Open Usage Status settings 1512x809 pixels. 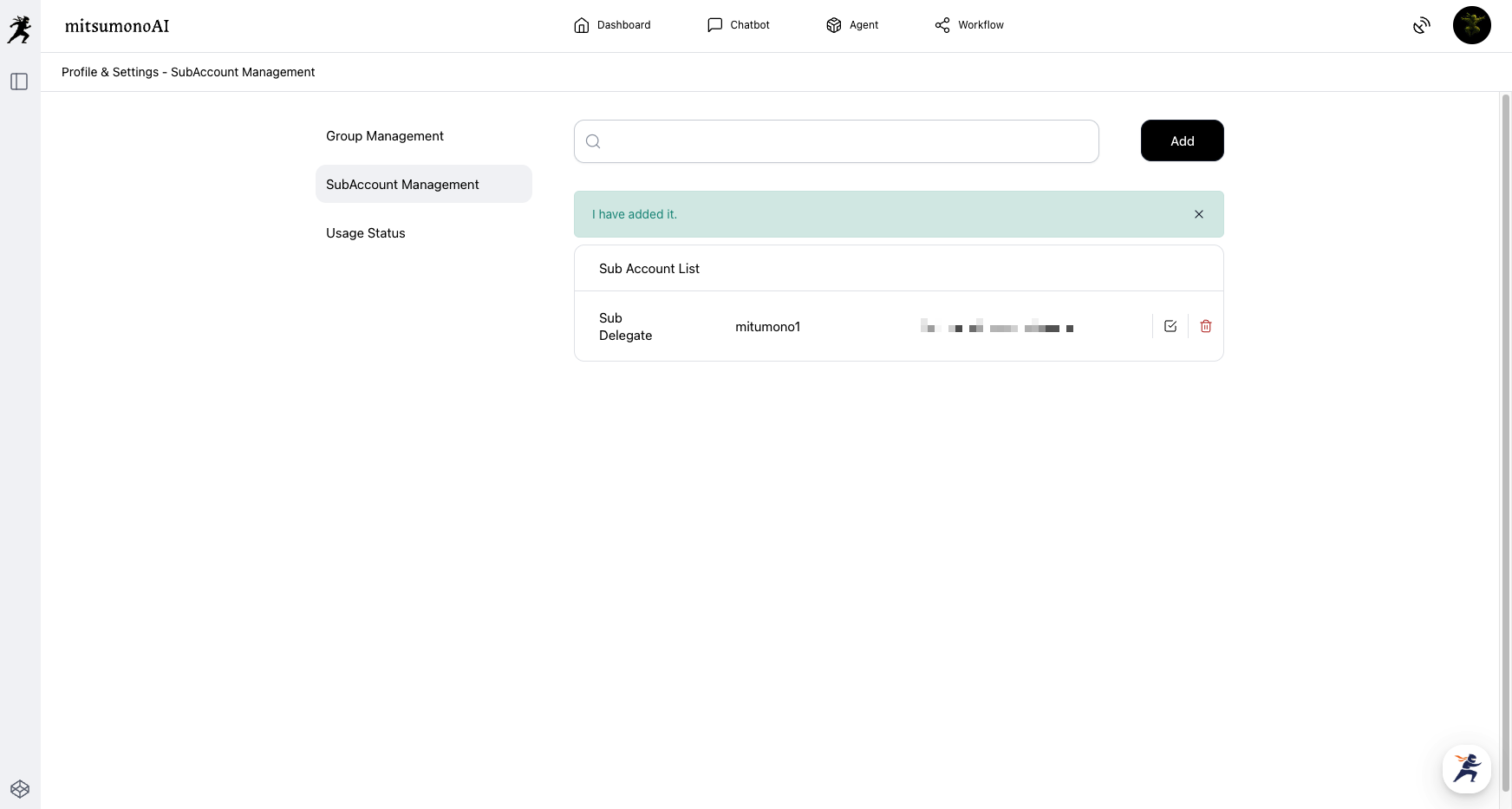point(366,233)
